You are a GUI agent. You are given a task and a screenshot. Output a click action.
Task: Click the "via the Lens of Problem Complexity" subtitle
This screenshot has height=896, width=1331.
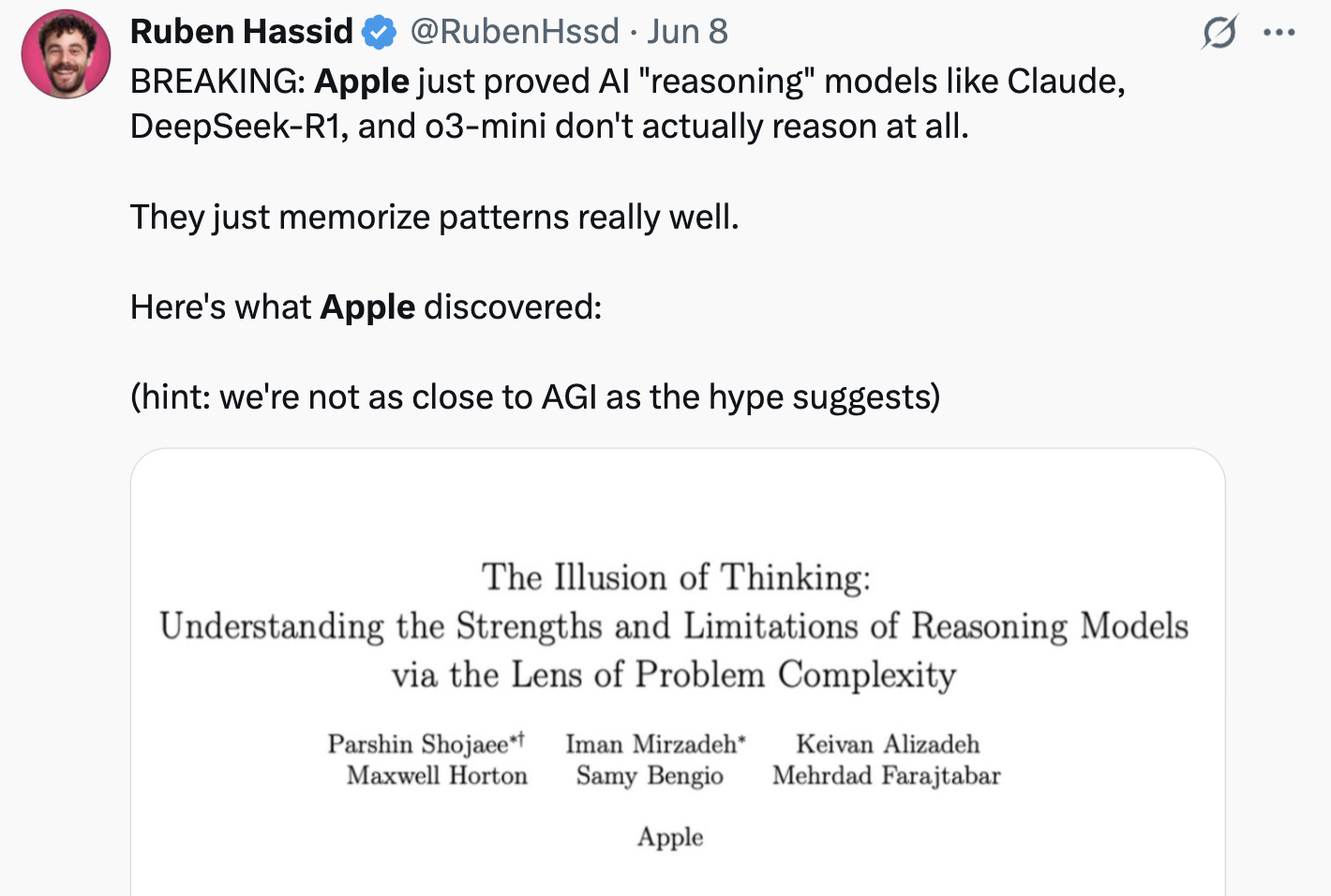(x=674, y=675)
